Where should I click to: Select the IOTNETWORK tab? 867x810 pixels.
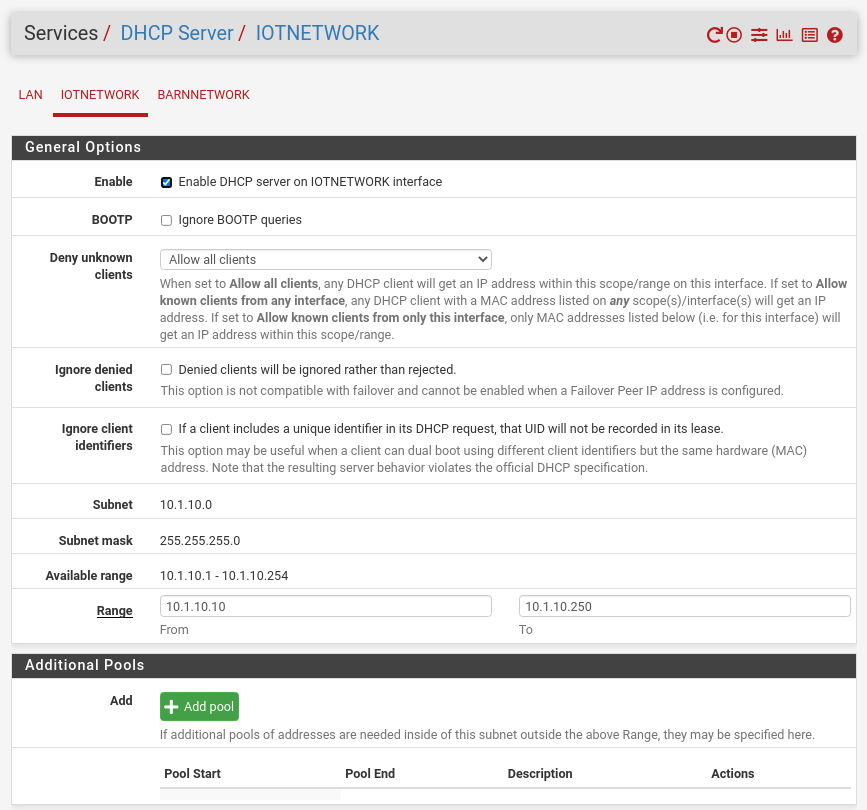point(100,95)
